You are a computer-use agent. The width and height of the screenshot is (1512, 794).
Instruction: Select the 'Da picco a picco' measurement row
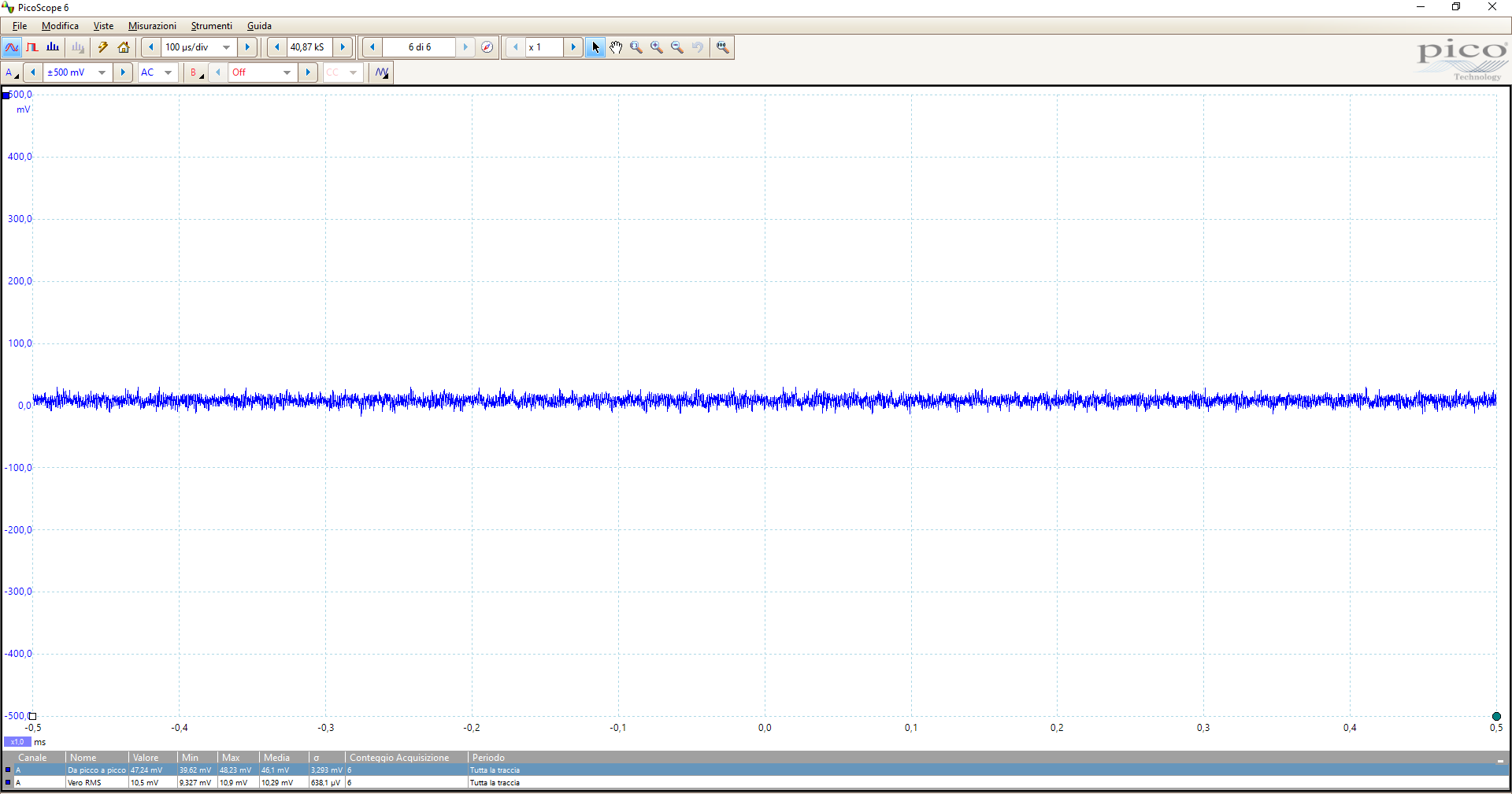756,770
